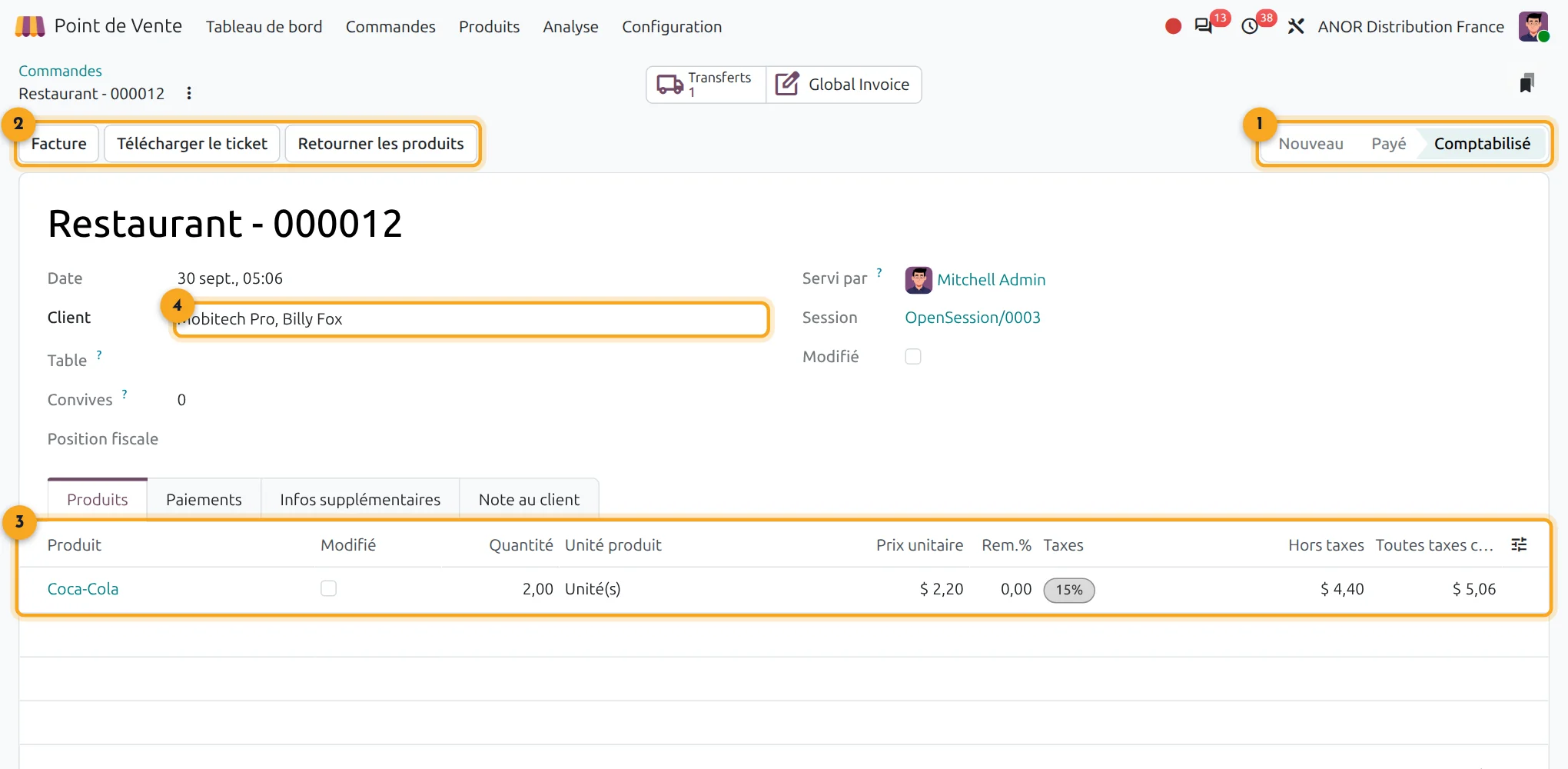This screenshot has width=1568, height=769.
Task: Click the Client field with Billy Fox
Action: pos(471,319)
